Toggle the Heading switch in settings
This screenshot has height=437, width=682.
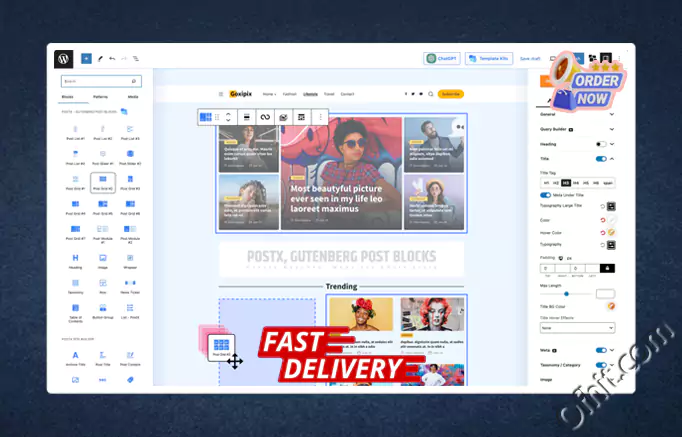point(601,143)
